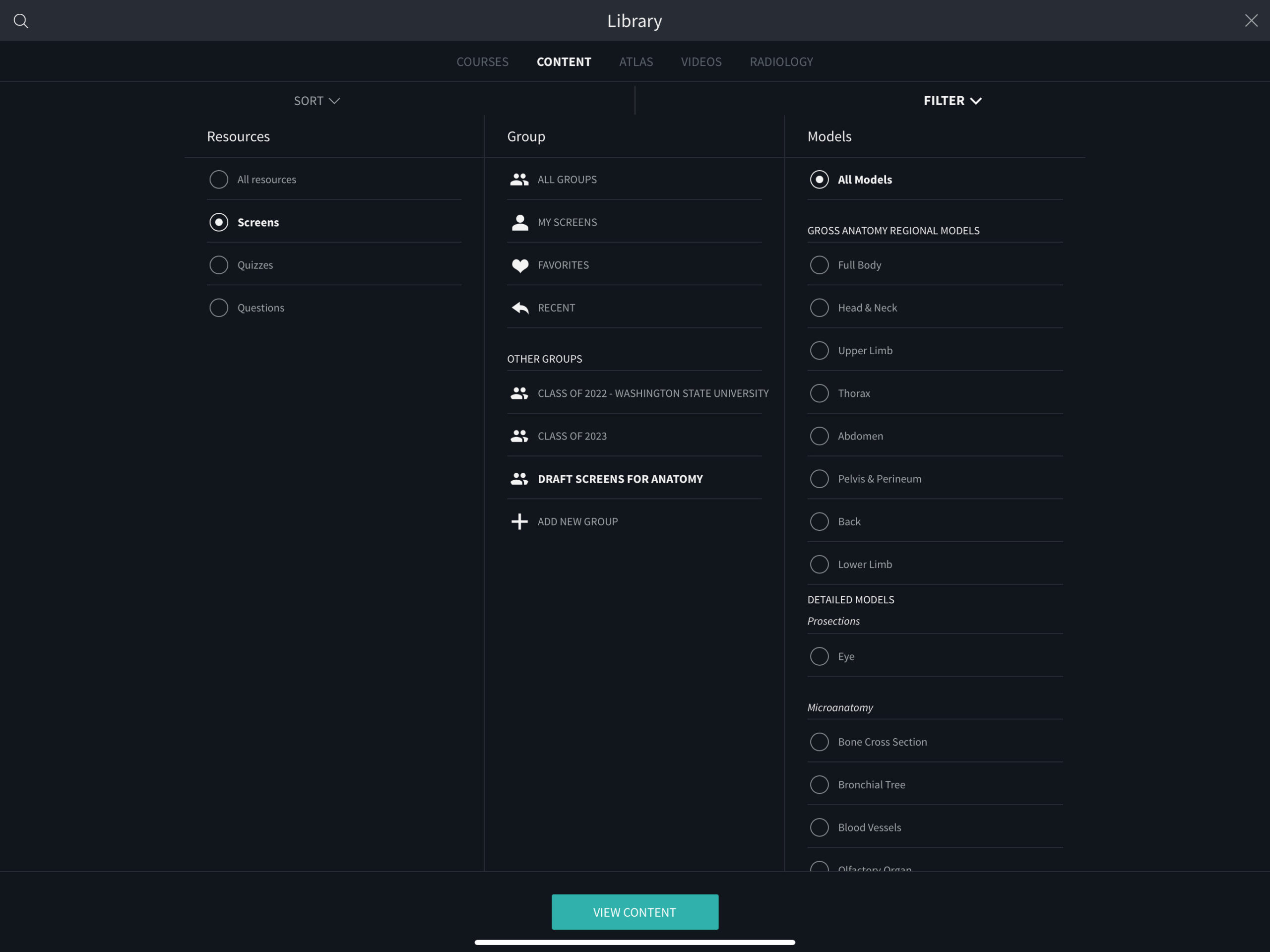The image size is (1270, 952).
Task: Expand the Sort dropdown
Action: coord(317,101)
